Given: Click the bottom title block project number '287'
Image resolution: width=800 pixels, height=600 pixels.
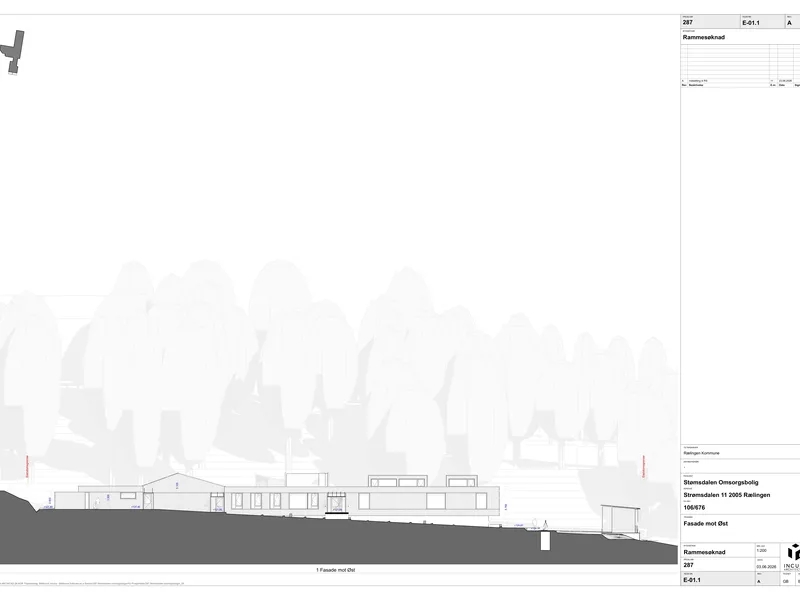Looking at the screenshot, I should click(x=688, y=565).
